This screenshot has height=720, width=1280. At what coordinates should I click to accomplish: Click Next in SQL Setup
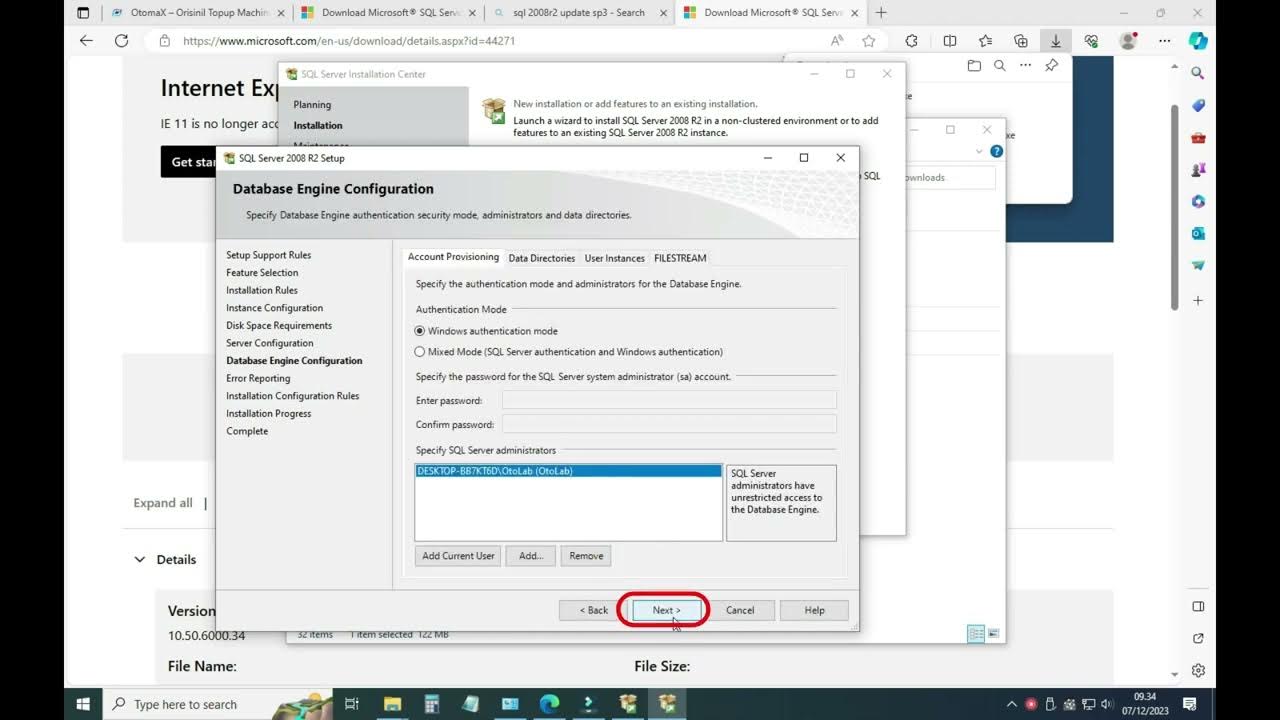click(x=666, y=610)
